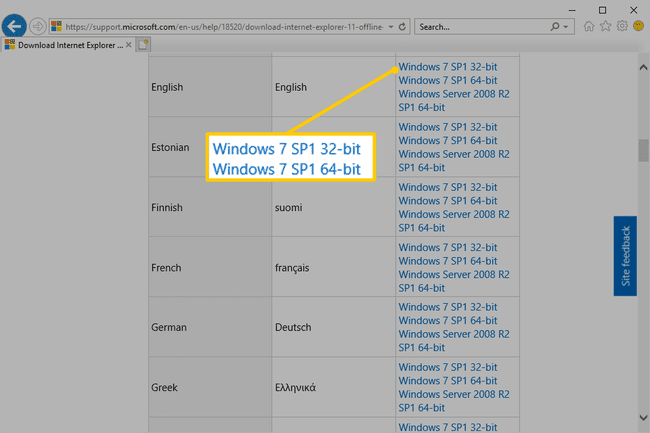Click the browser Forward arrow button
This screenshot has width=650, height=433.
click(x=37, y=27)
